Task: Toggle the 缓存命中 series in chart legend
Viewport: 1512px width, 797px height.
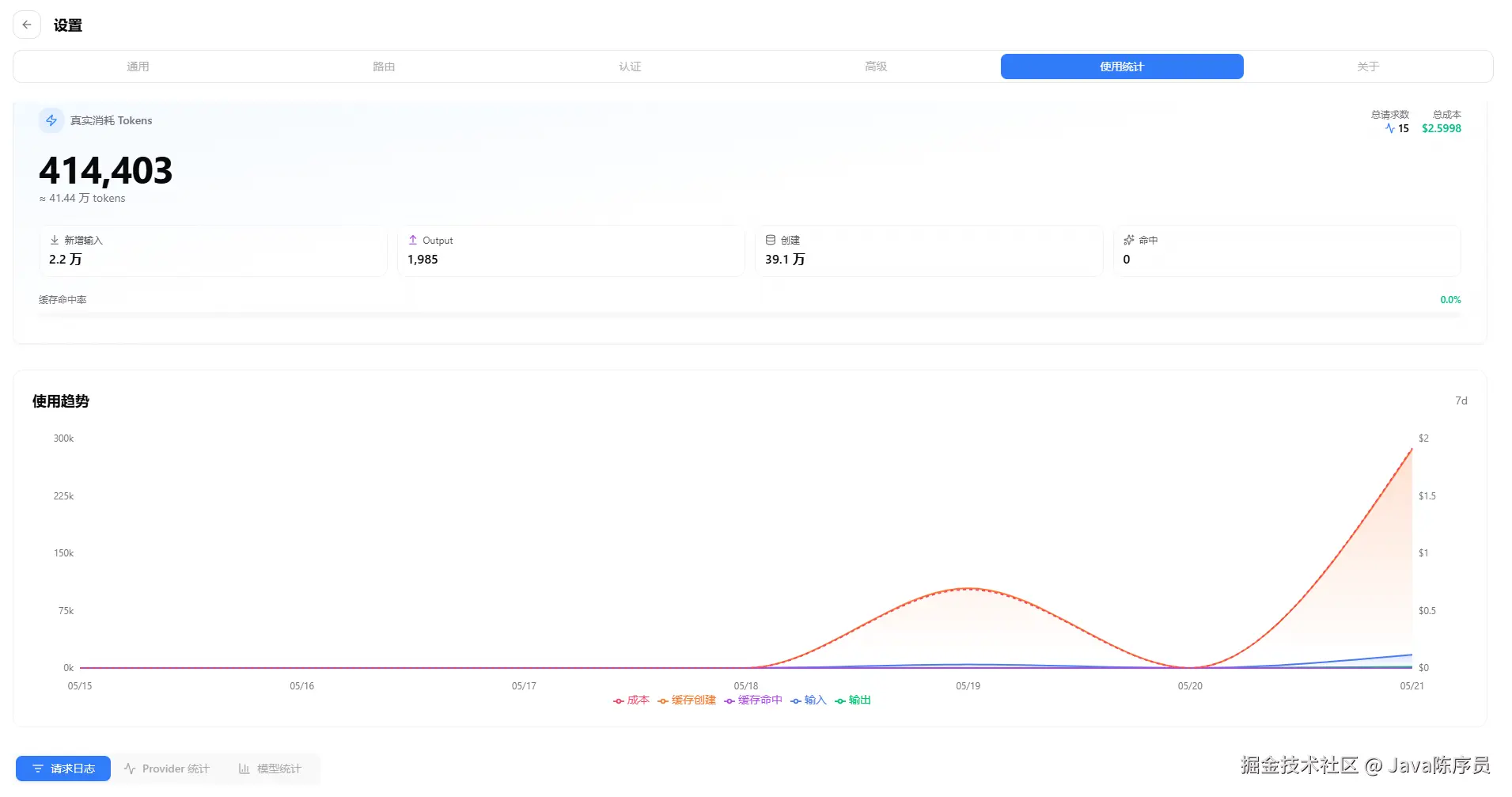Action: [x=753, y=700]
